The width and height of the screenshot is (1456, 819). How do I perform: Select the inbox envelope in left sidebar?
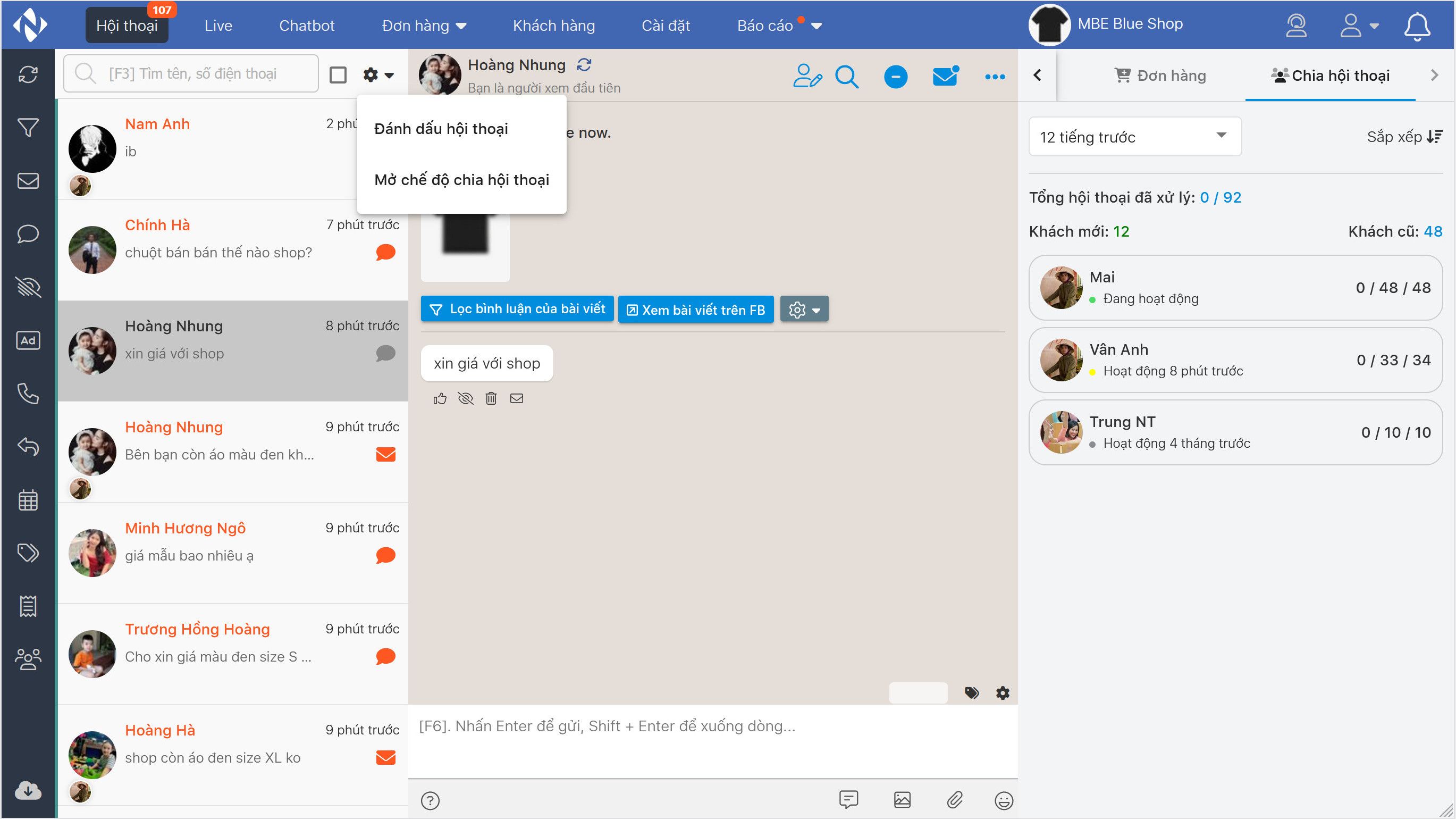point(28,180)
